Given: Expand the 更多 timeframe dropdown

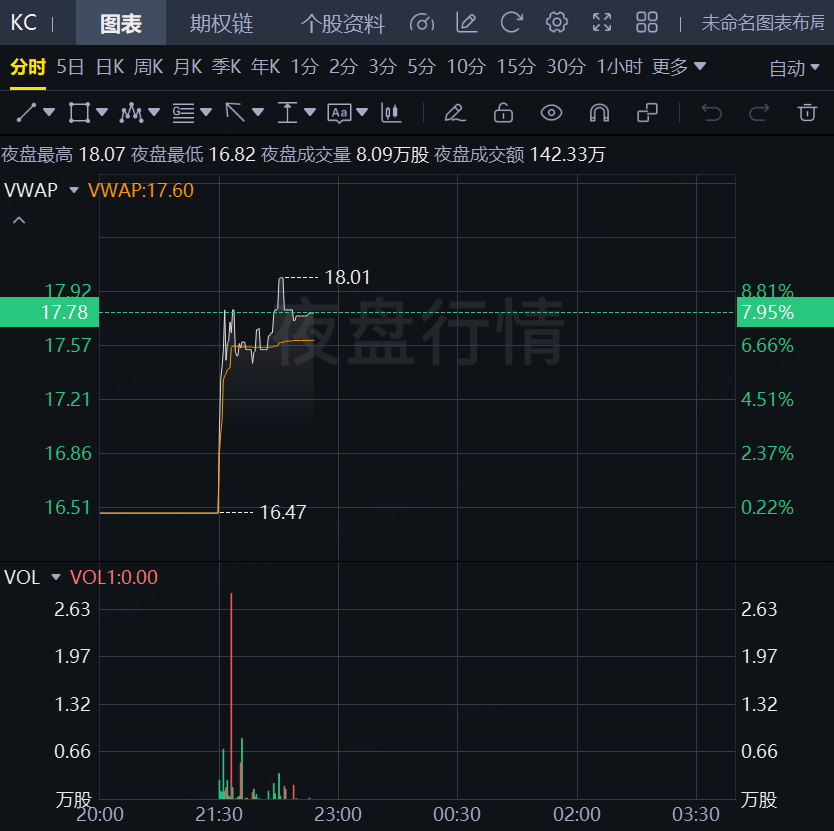Looking at the screenshot, I should [679, 67].
